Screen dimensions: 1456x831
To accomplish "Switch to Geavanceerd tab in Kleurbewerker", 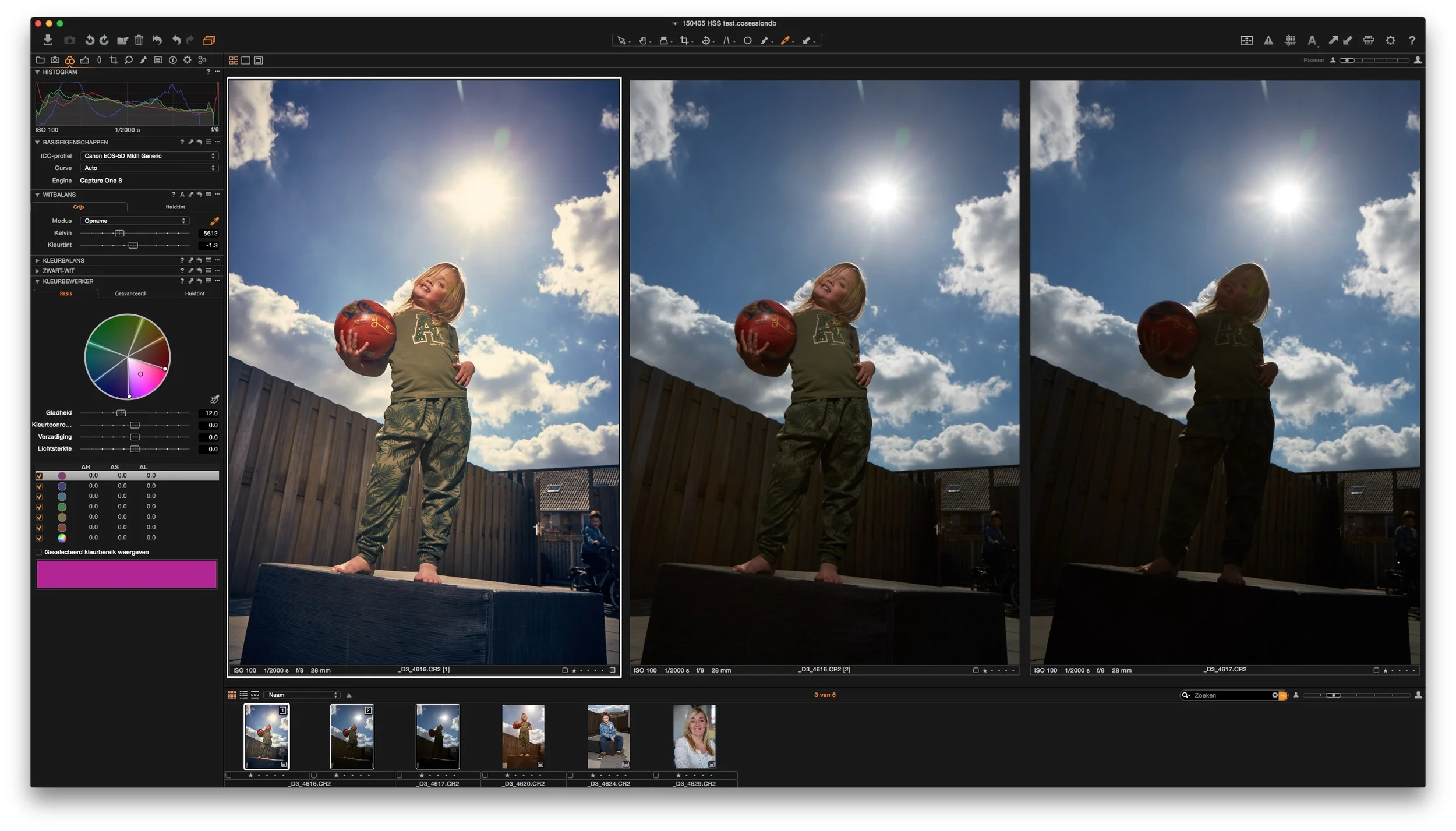I will coord(130,293).
